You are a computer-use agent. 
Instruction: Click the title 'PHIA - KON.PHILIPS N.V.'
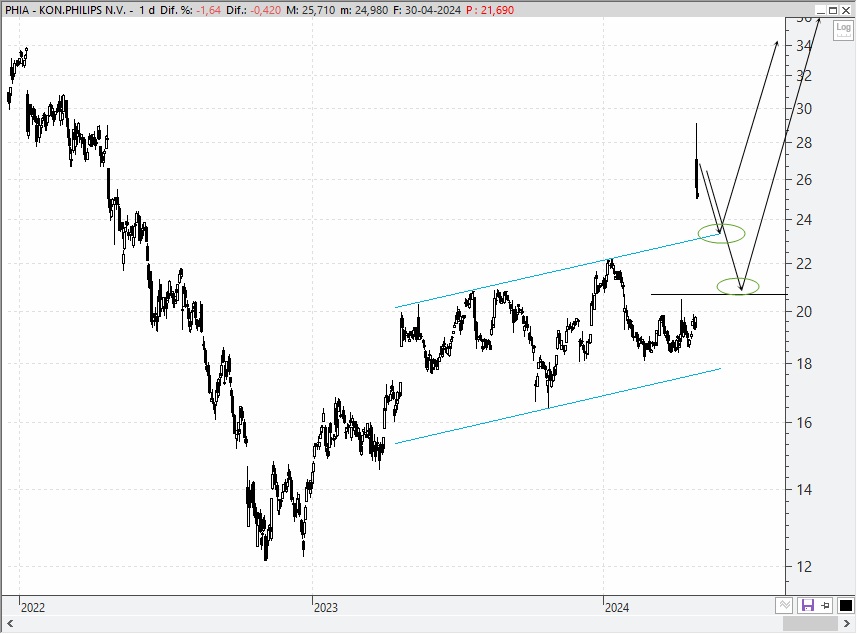click(65, 10)
